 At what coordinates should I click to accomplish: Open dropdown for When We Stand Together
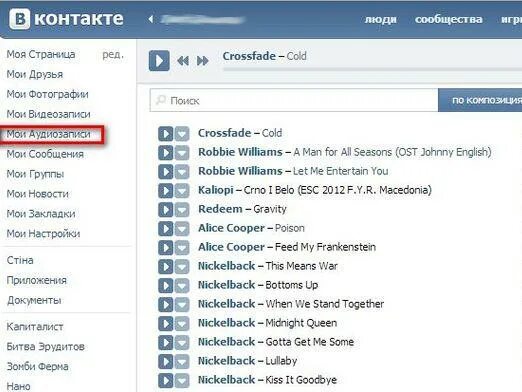182,305
